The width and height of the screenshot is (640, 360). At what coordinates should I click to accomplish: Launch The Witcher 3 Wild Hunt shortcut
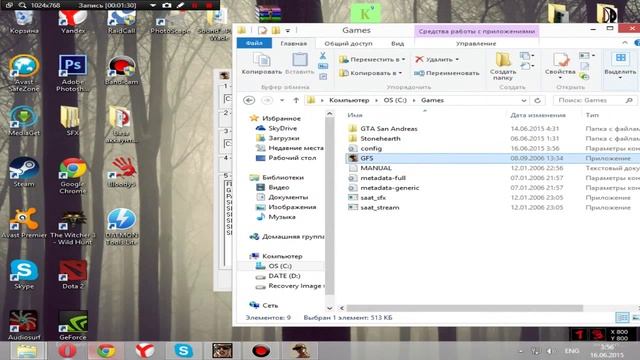tap(73, 227)
